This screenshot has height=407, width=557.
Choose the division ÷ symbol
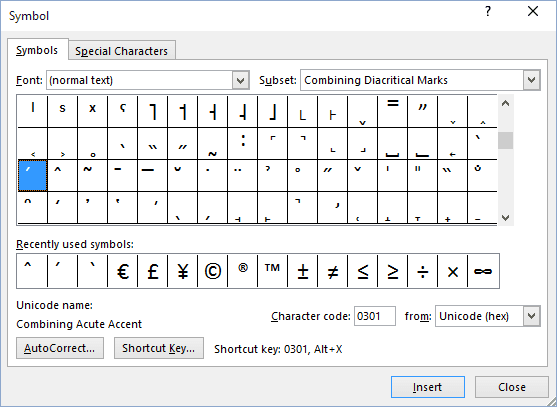423,271
